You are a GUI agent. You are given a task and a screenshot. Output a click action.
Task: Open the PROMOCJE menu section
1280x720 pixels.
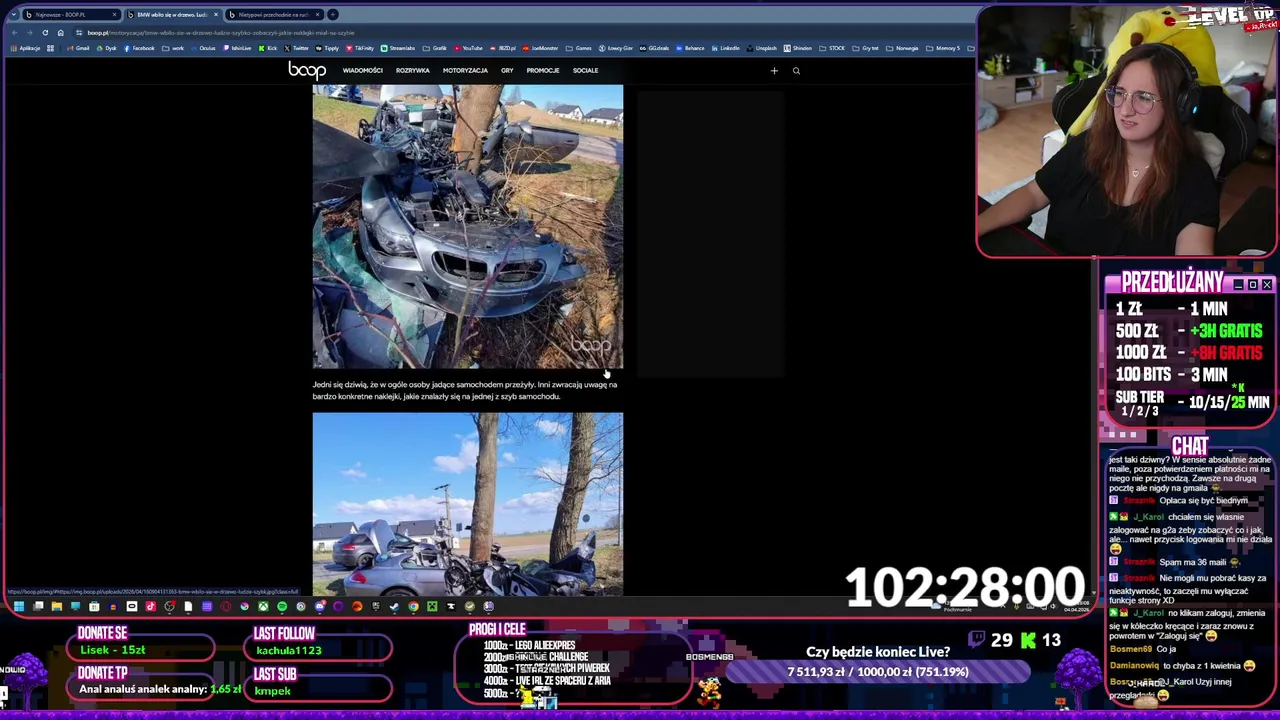(x=543, y=70)
